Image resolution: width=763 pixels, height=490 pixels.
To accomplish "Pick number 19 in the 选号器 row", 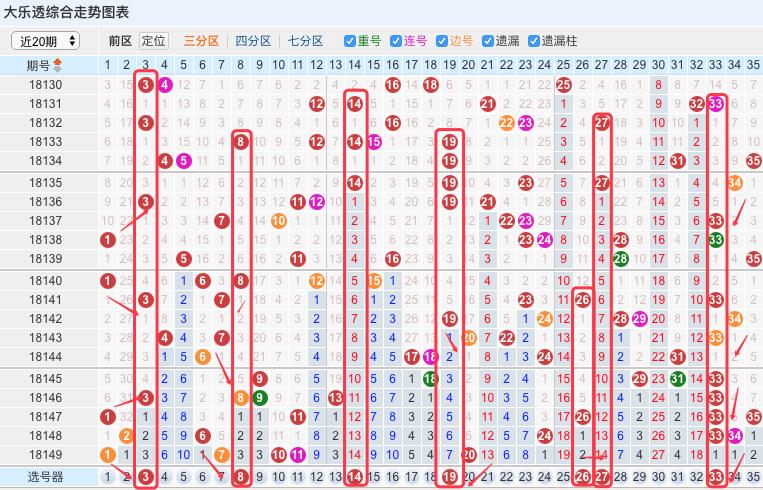I will 450,477.
